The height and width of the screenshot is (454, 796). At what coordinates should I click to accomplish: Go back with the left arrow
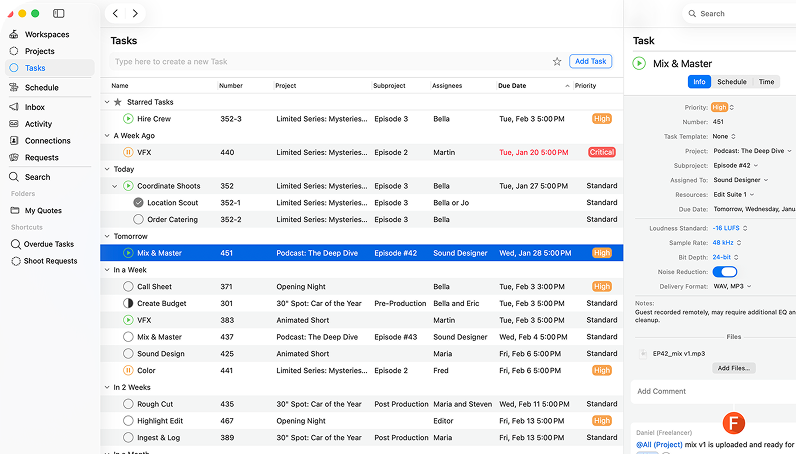pos(115,14)
